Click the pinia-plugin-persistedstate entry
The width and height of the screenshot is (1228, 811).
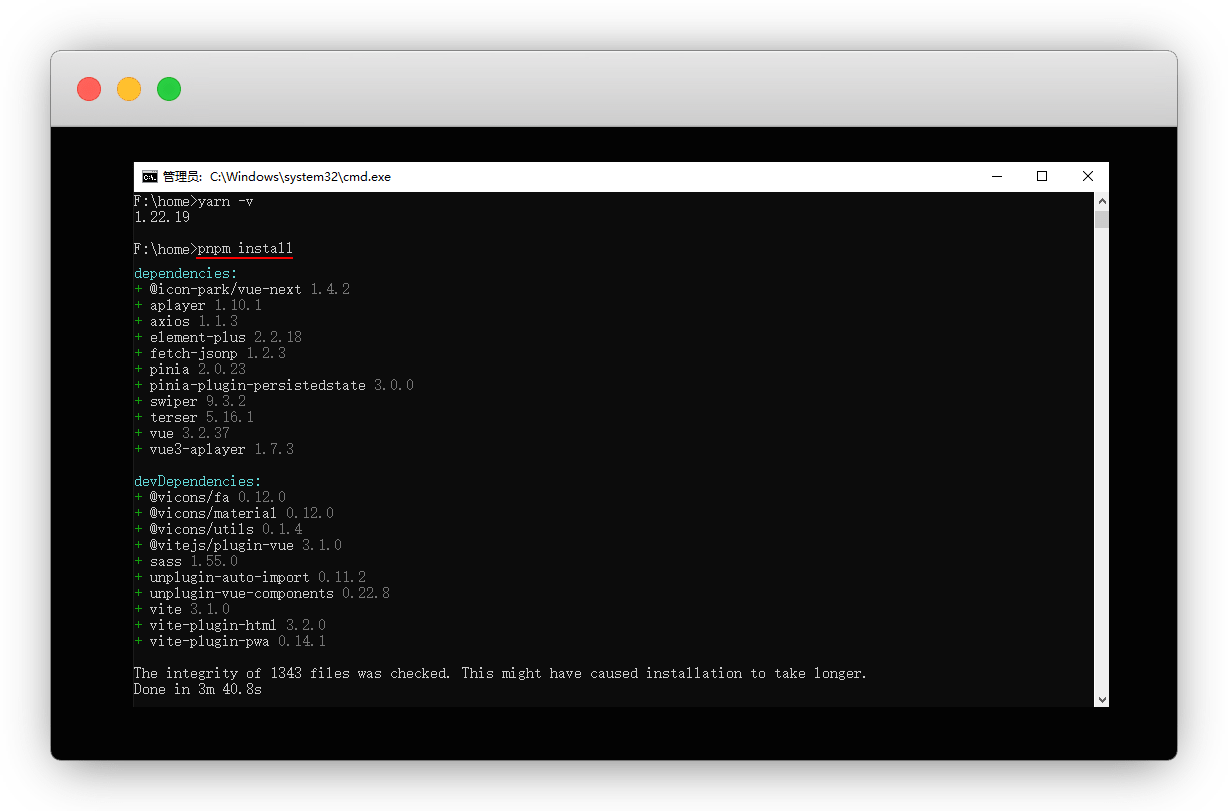click(257, 385)
